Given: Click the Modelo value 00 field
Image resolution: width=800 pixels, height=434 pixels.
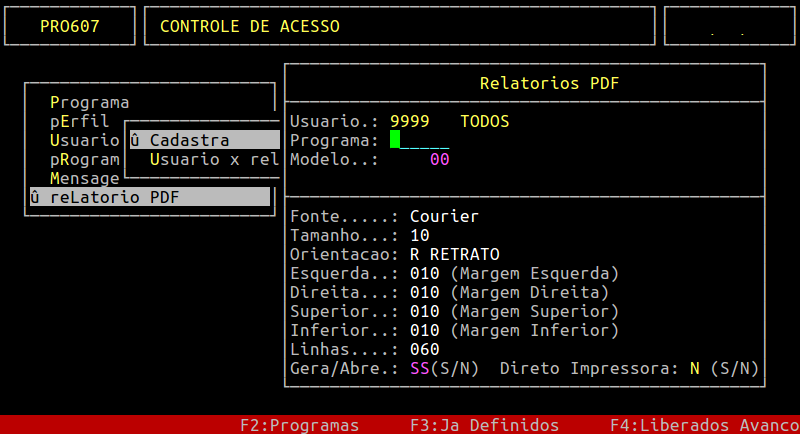Looking at the screenshot, I should click(x=440, y=159).
